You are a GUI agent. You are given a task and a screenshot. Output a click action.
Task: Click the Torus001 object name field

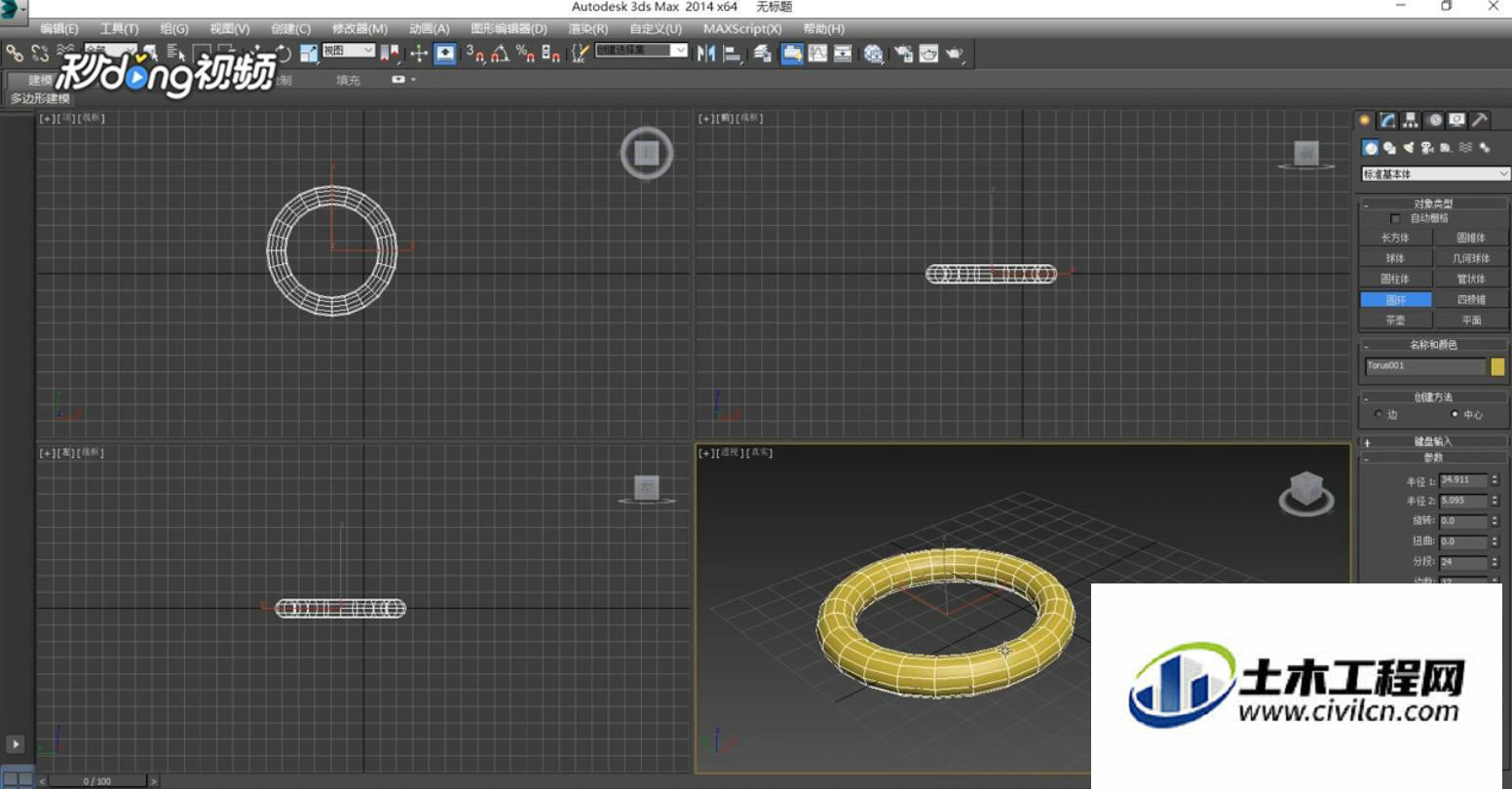pos(1425,366)
